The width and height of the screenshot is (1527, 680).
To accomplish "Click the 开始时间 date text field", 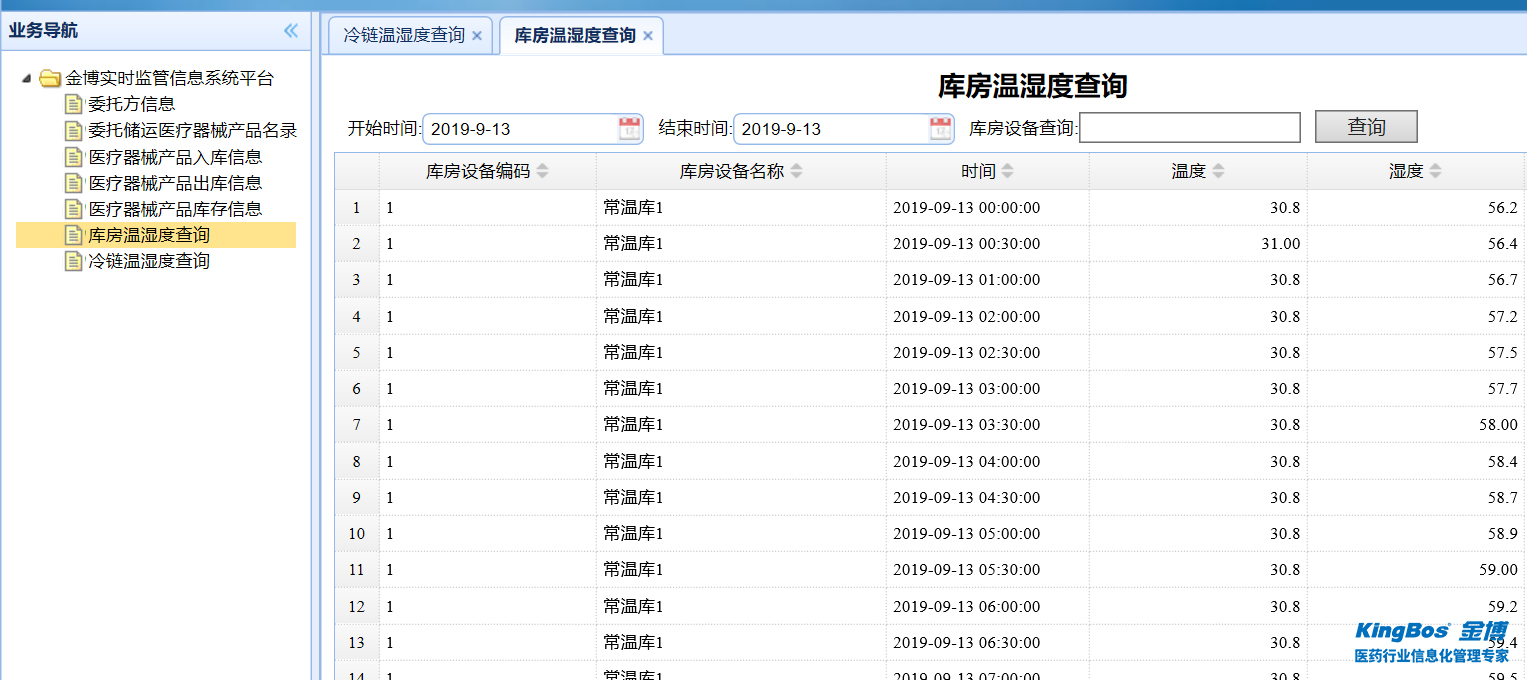I will pos(520,129).
